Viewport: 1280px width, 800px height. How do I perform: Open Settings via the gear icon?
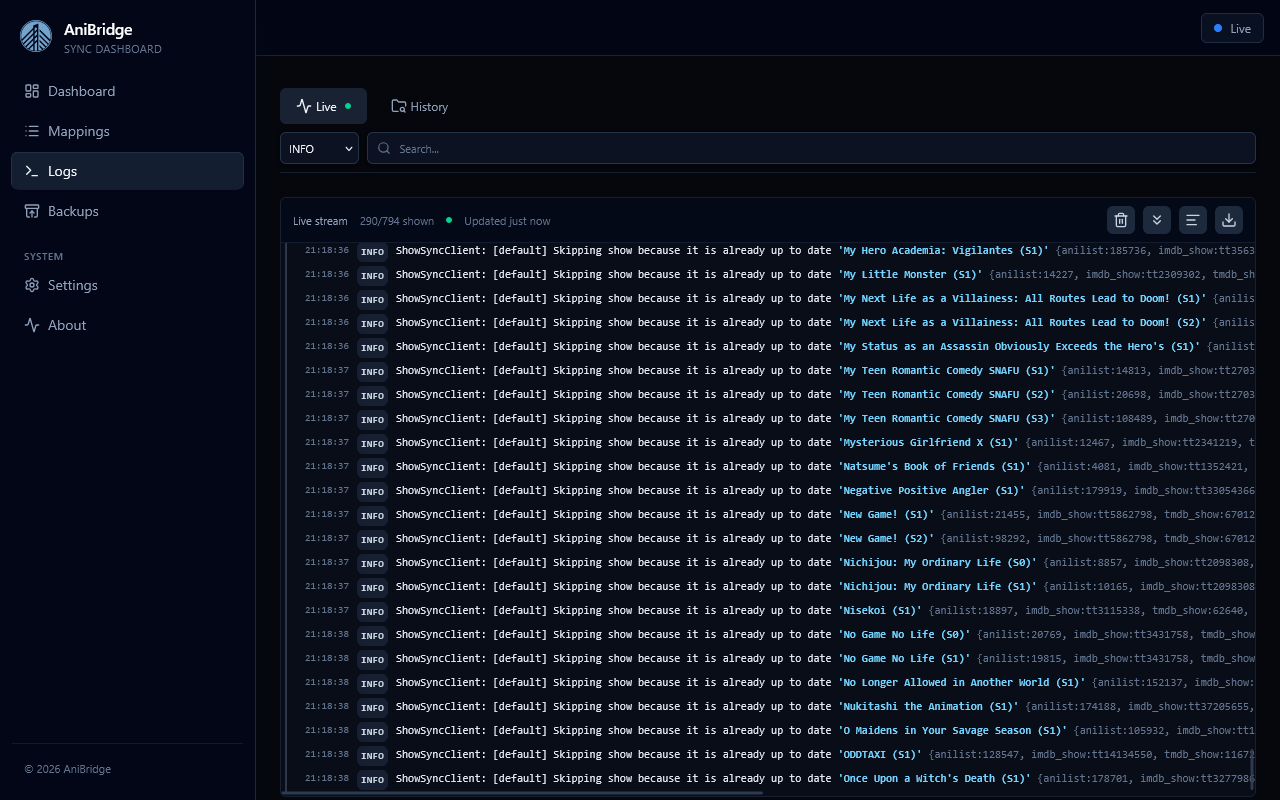[x=31, y=285]
